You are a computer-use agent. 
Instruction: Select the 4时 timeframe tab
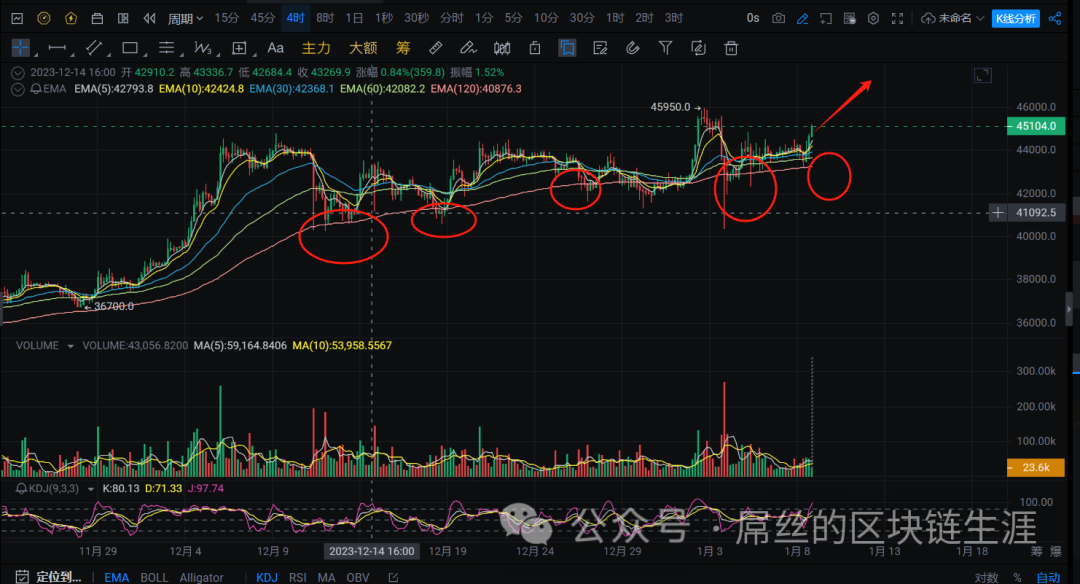[x=295, y=18]
